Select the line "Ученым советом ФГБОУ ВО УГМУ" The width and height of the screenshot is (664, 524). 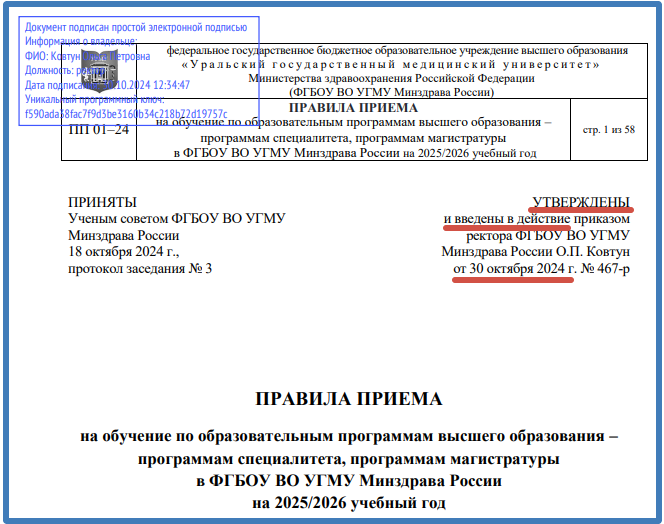click(x=177, y=219)
